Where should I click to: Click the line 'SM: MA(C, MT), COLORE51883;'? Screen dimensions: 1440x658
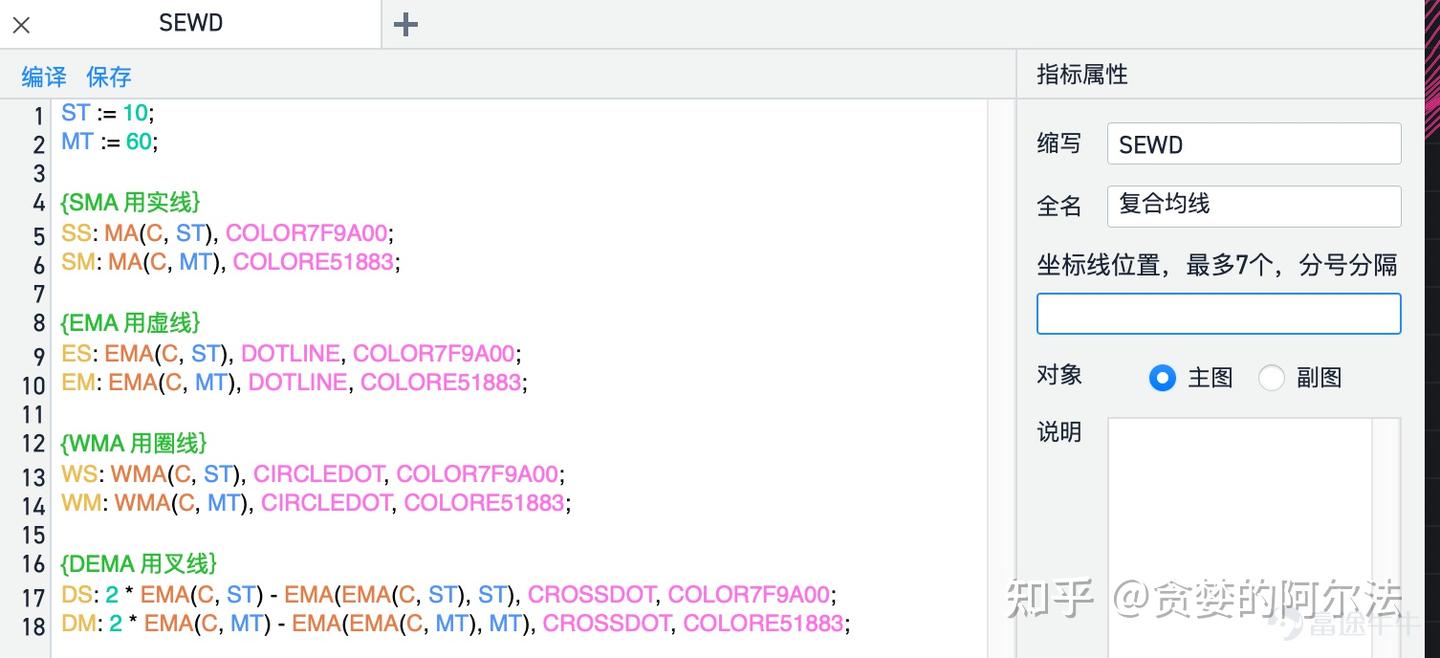tap(231, 263)
